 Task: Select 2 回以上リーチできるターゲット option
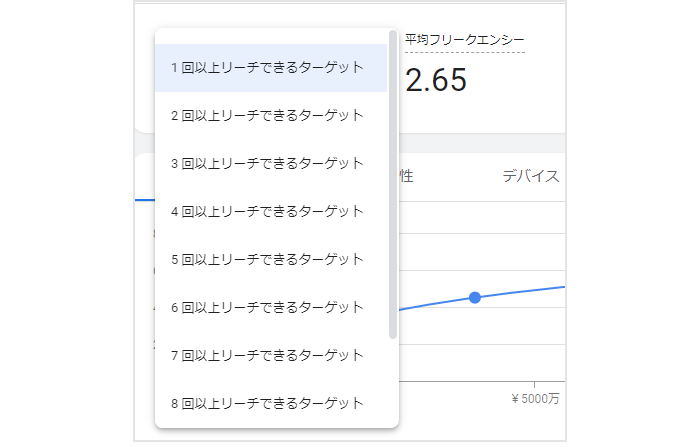click(271, 116)
